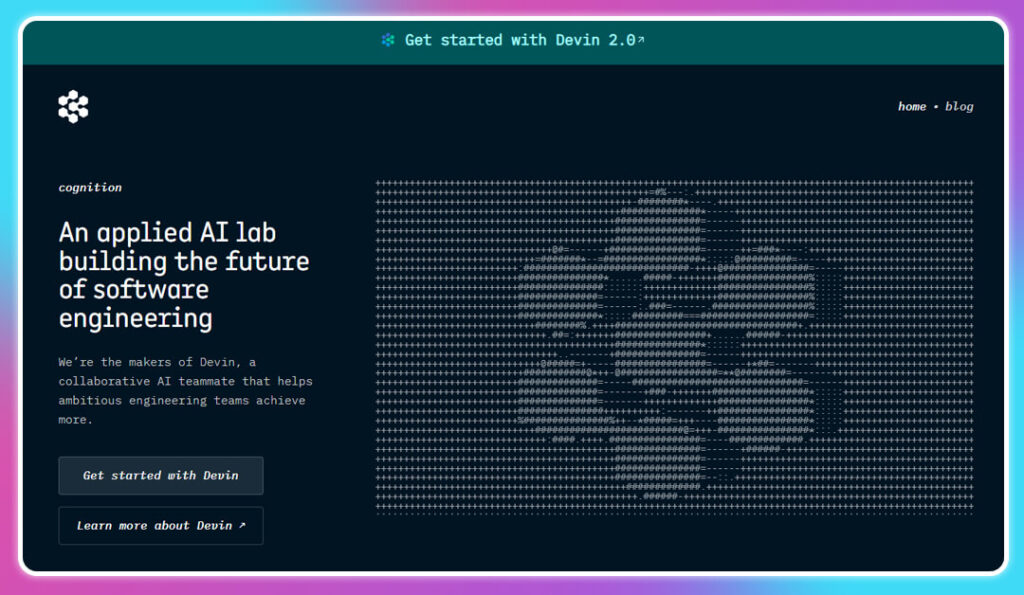Screen dimensions: 1024x595
Task: Open Learn more about Devin
Action: [x=160, y=525]
